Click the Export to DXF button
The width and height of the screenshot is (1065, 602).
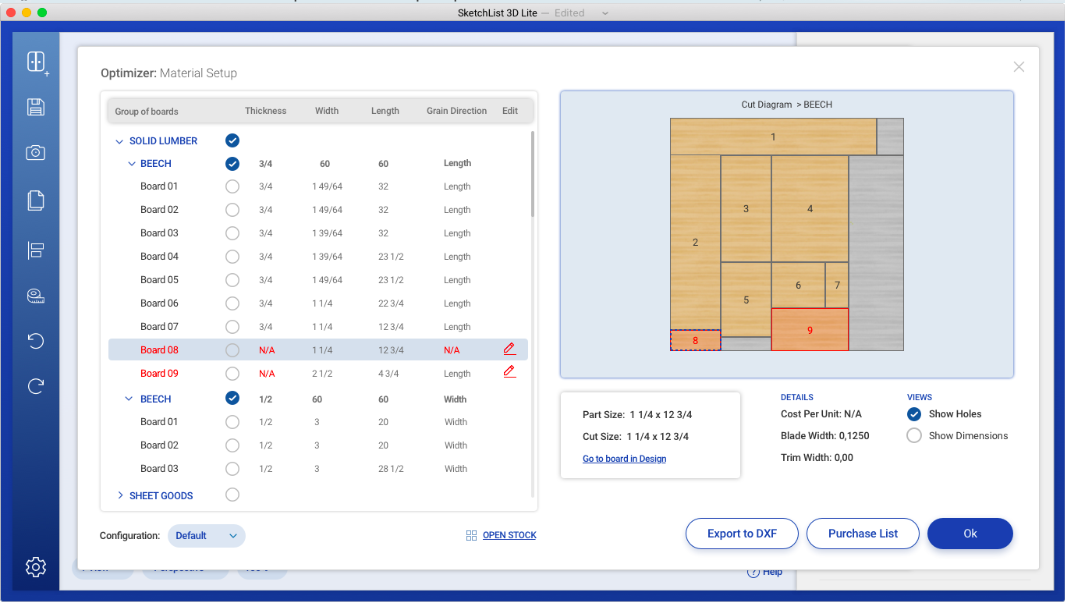[742, 533]
